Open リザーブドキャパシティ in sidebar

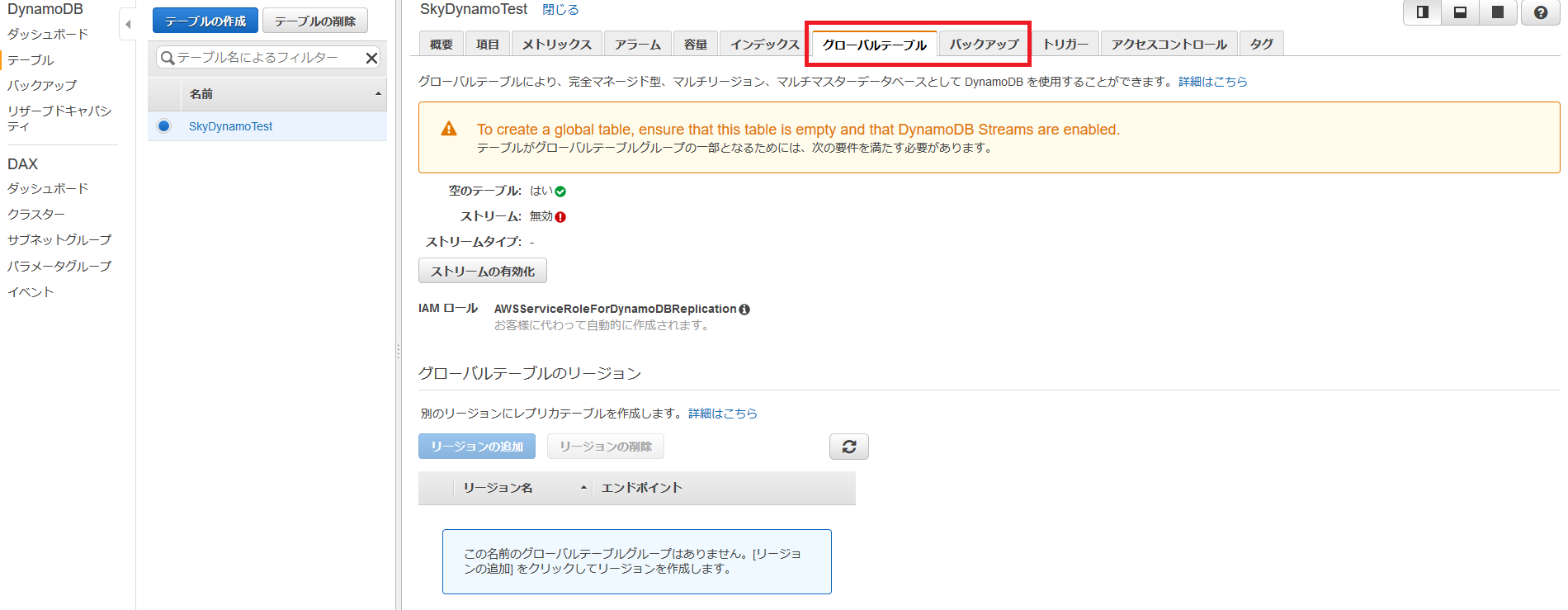click(59, 118)
